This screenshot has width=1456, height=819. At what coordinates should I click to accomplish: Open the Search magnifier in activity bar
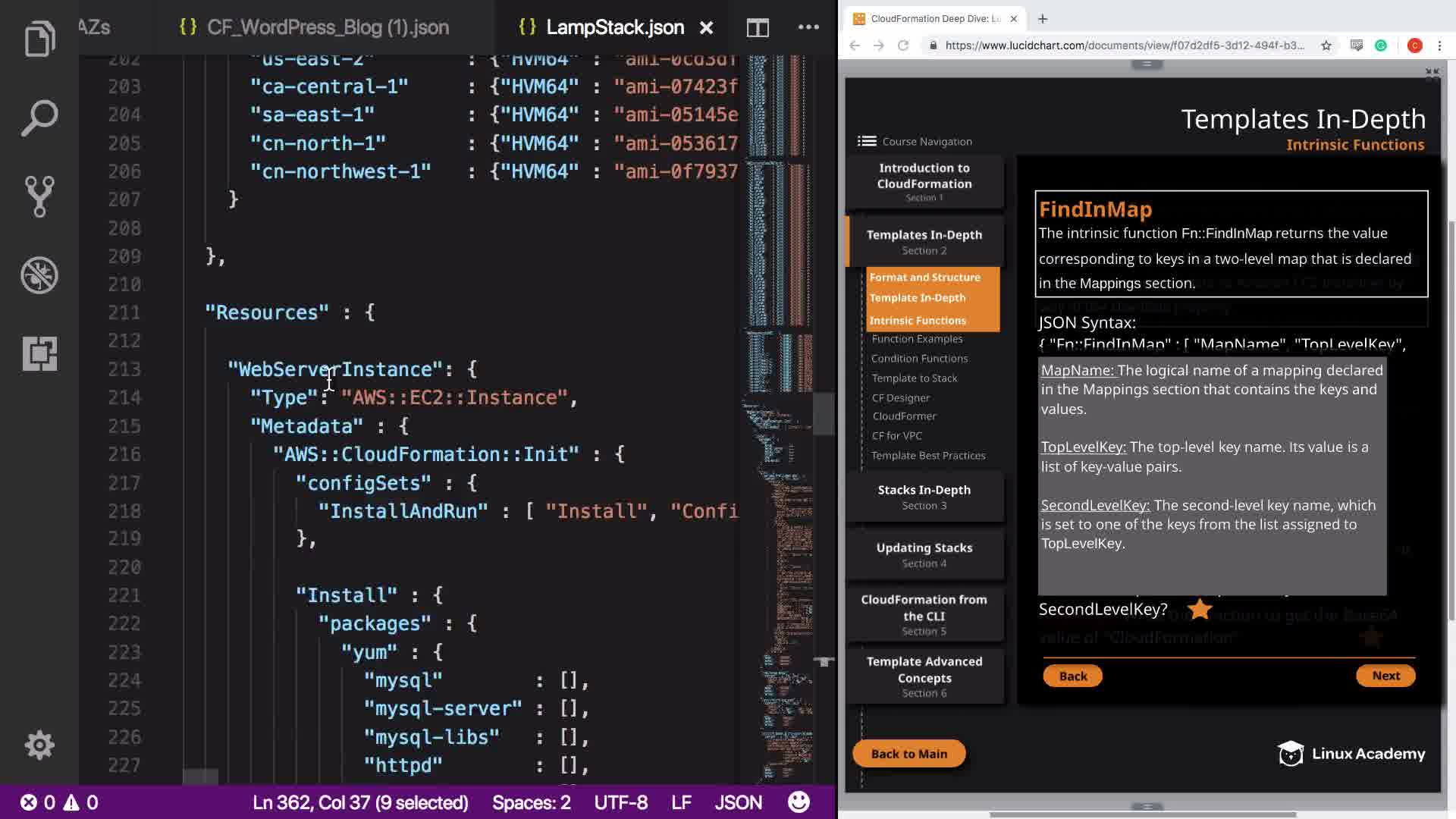click(x=39, y=118)
